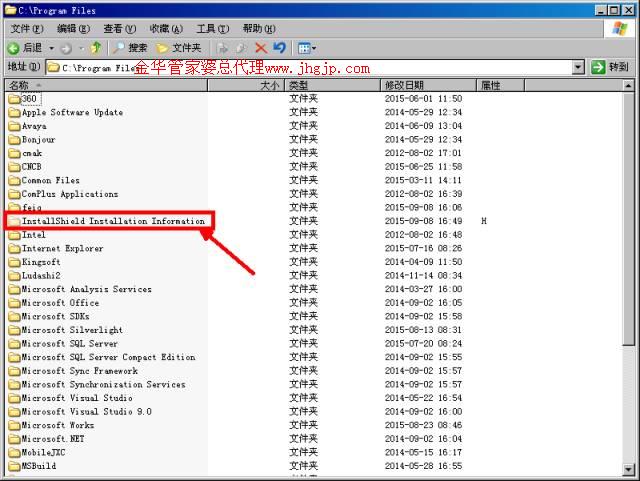Select the Ludashi2 folder icon
The height and width of the screenshot is (481, 640).
(14, 276)
